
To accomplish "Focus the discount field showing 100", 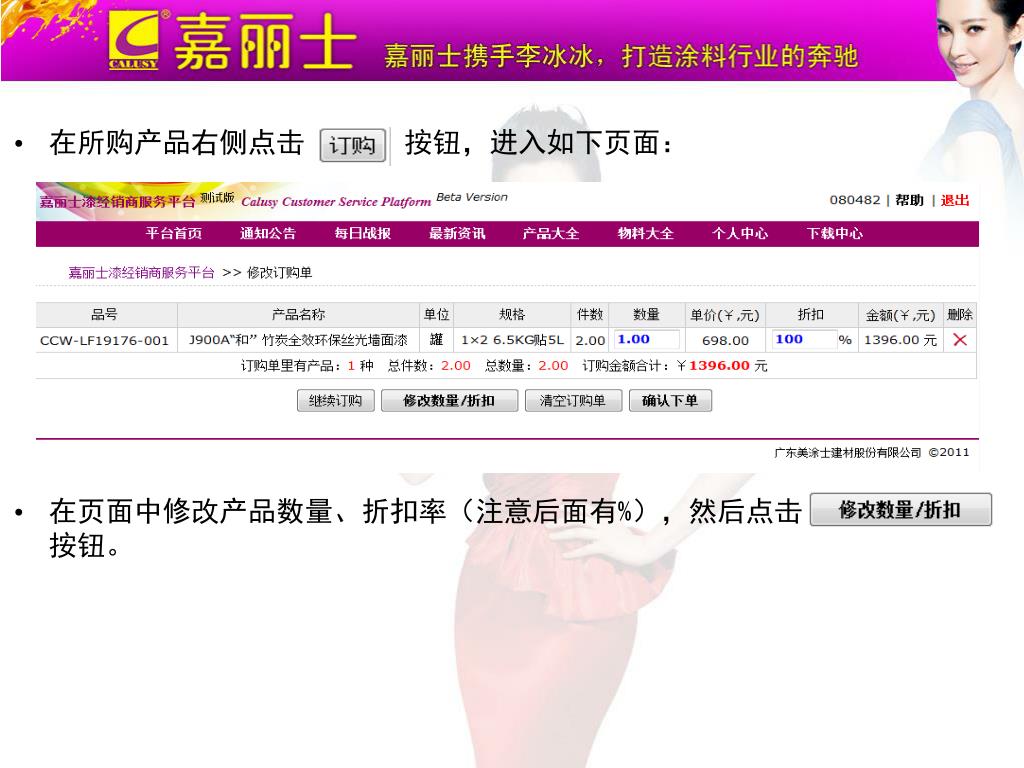I will pyautogui.click(x=805, y=340).
